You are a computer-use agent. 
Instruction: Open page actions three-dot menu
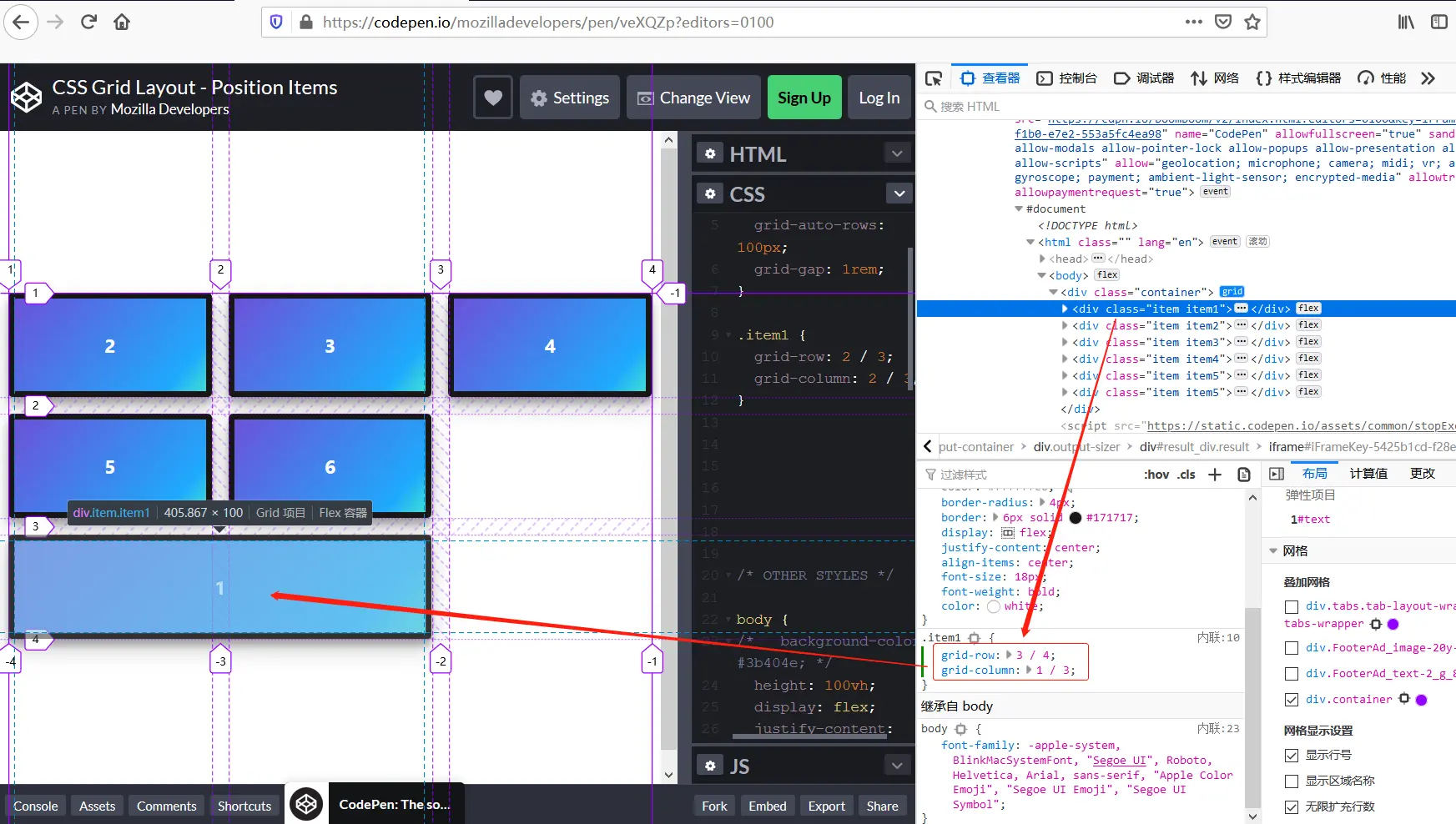(1194, 23)
